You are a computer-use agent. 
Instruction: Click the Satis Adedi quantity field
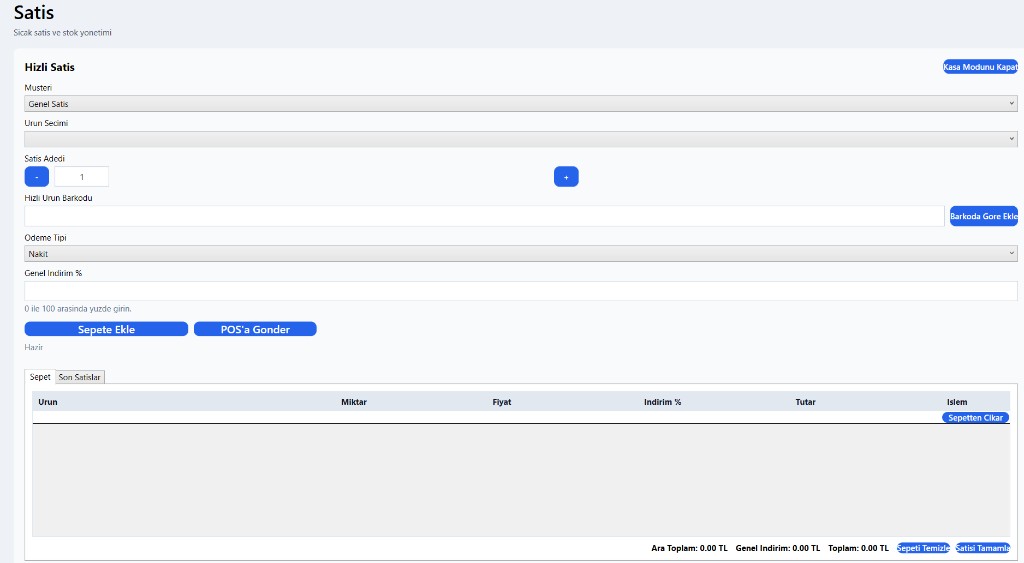[81, 177]
